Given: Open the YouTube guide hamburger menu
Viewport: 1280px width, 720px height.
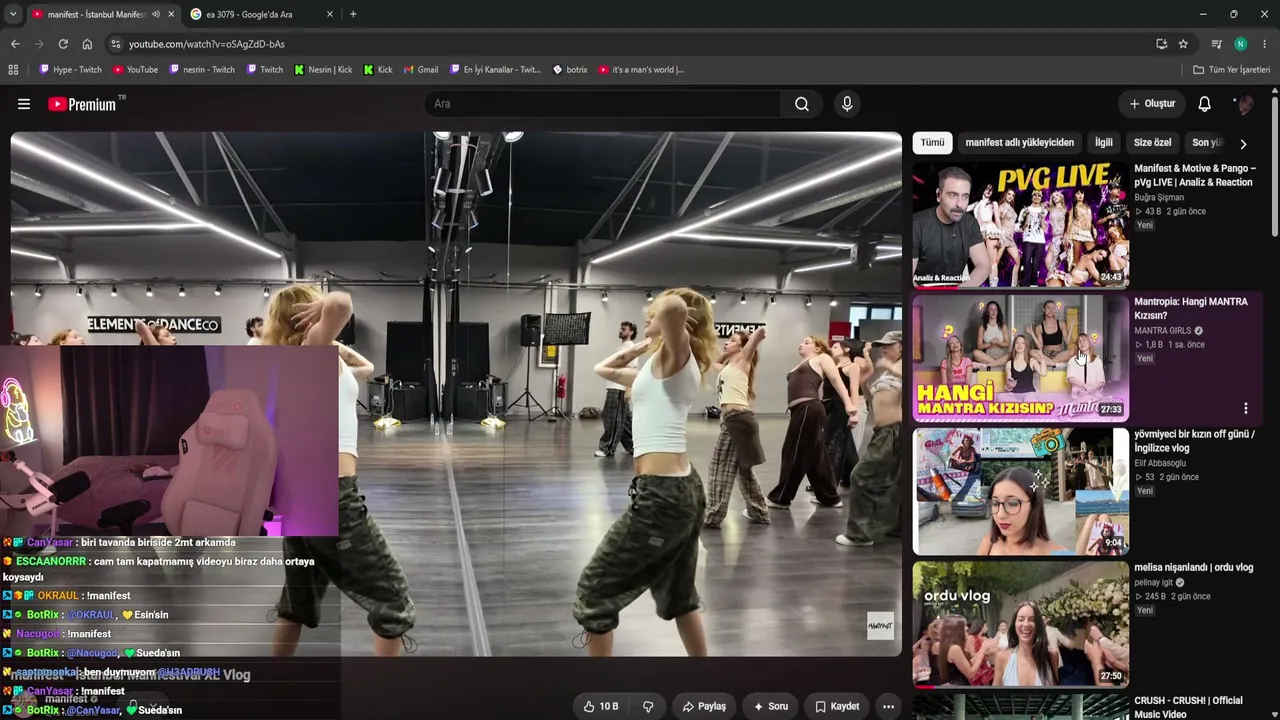Looking at the screenshot, I should click(24, 104).
